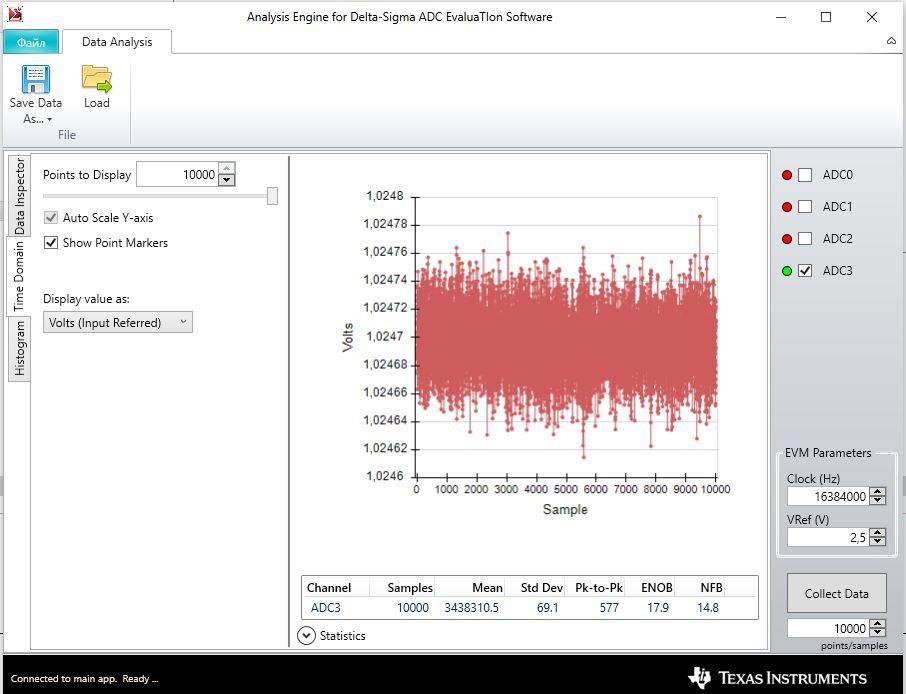Click the Std Dev value 69.1
The height and width of the screenshot is (694, 906).
coord(547,608)
